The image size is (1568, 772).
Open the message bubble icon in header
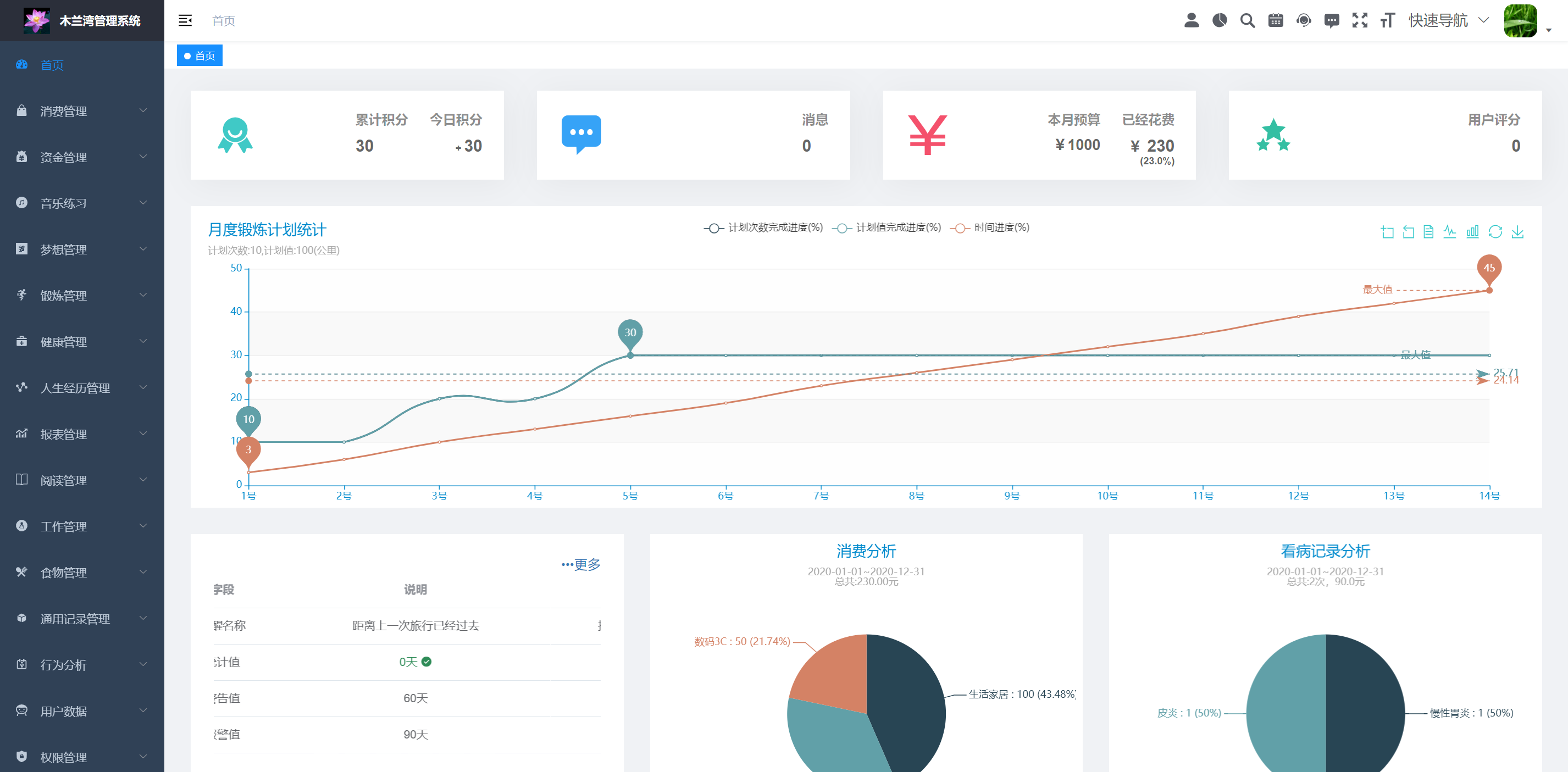tap(1331, 21)
